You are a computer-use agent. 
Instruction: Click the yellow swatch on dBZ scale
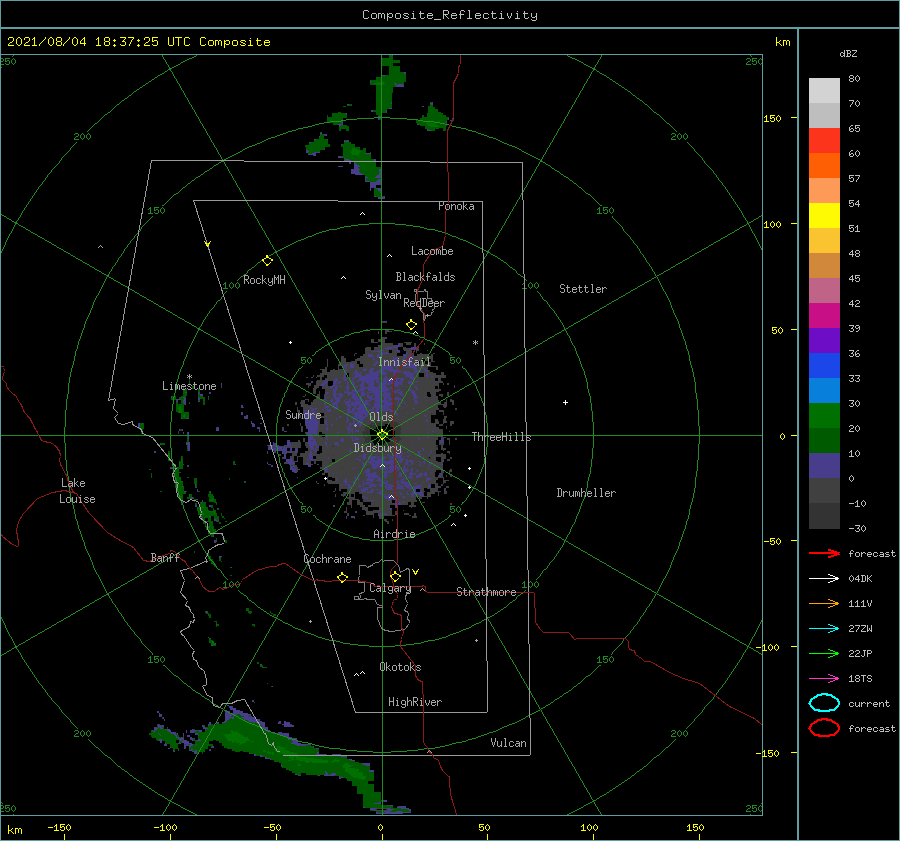click(x=824, y=215)
